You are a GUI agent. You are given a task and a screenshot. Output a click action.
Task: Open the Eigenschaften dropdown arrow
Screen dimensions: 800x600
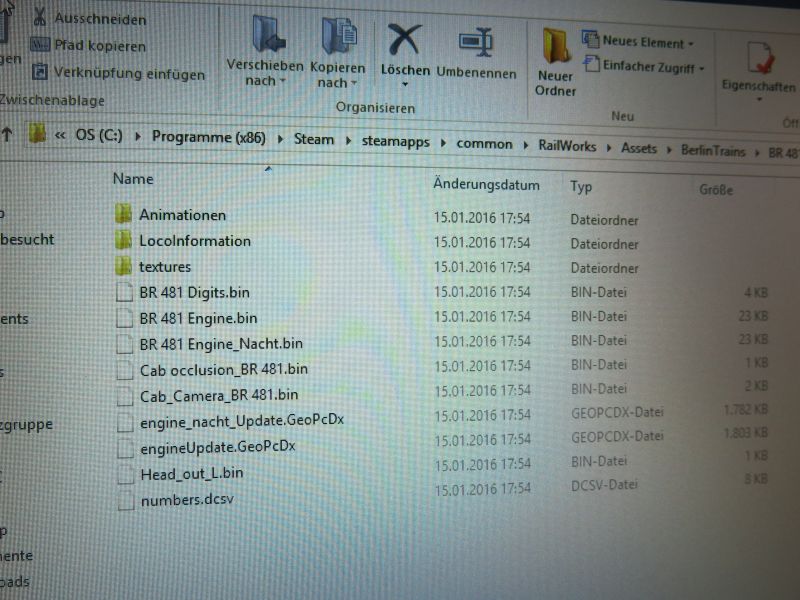(x=759, y=99)
